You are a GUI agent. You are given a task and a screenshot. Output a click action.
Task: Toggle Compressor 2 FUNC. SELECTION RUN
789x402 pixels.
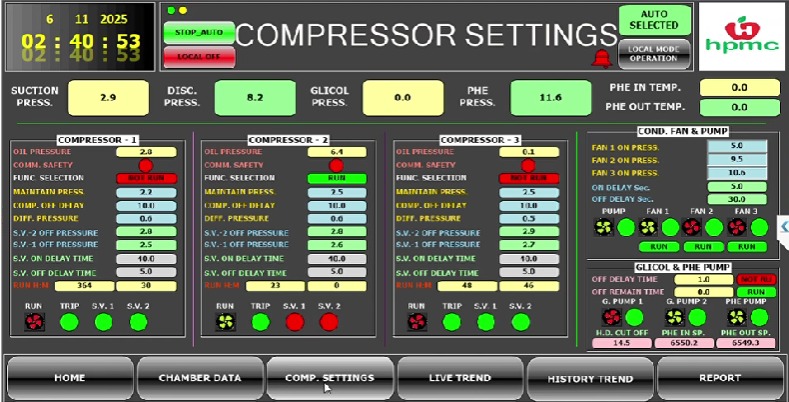click(337, 178)
